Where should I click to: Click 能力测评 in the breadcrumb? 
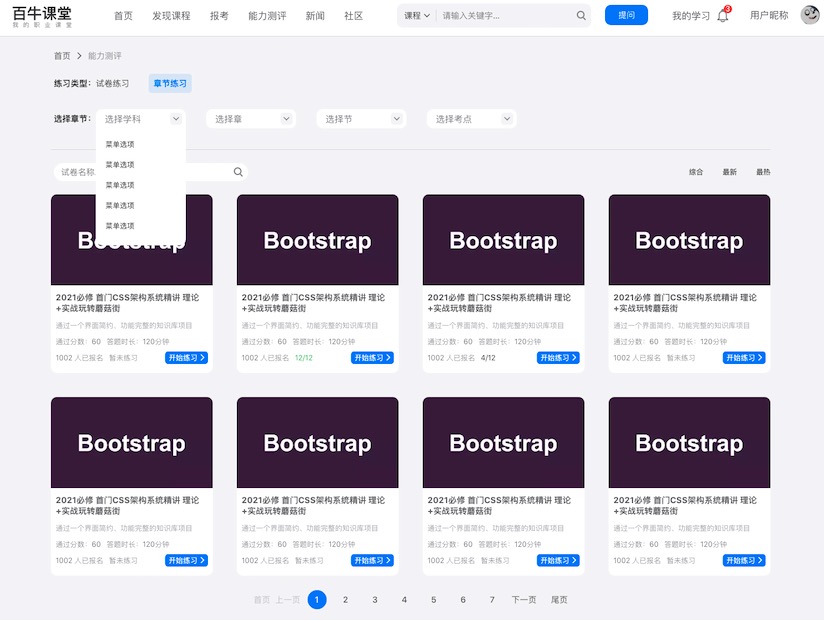point(105,56)
